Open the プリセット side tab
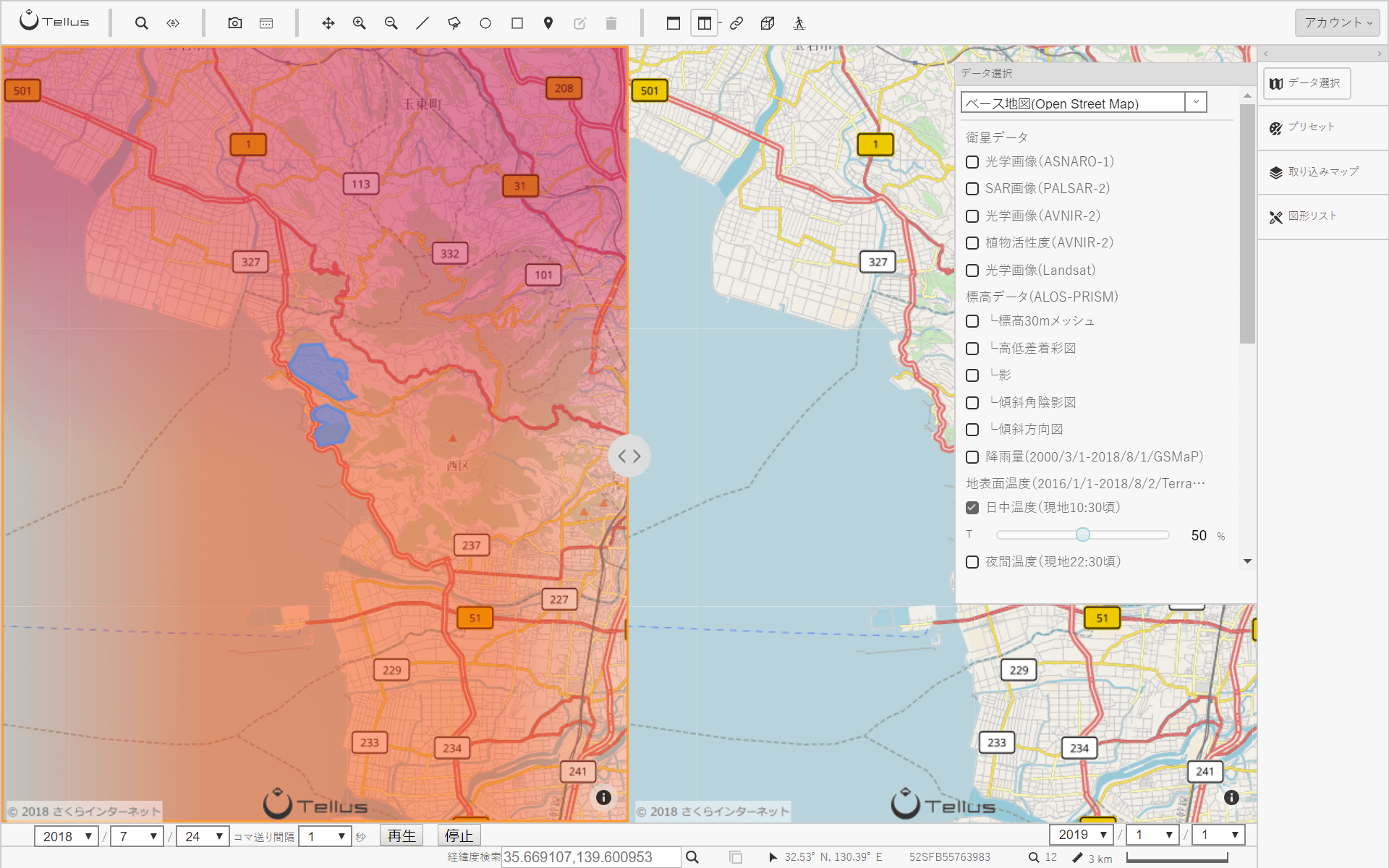The height and width of the screenshot is (868, 1389). [x=1323, y=128]
